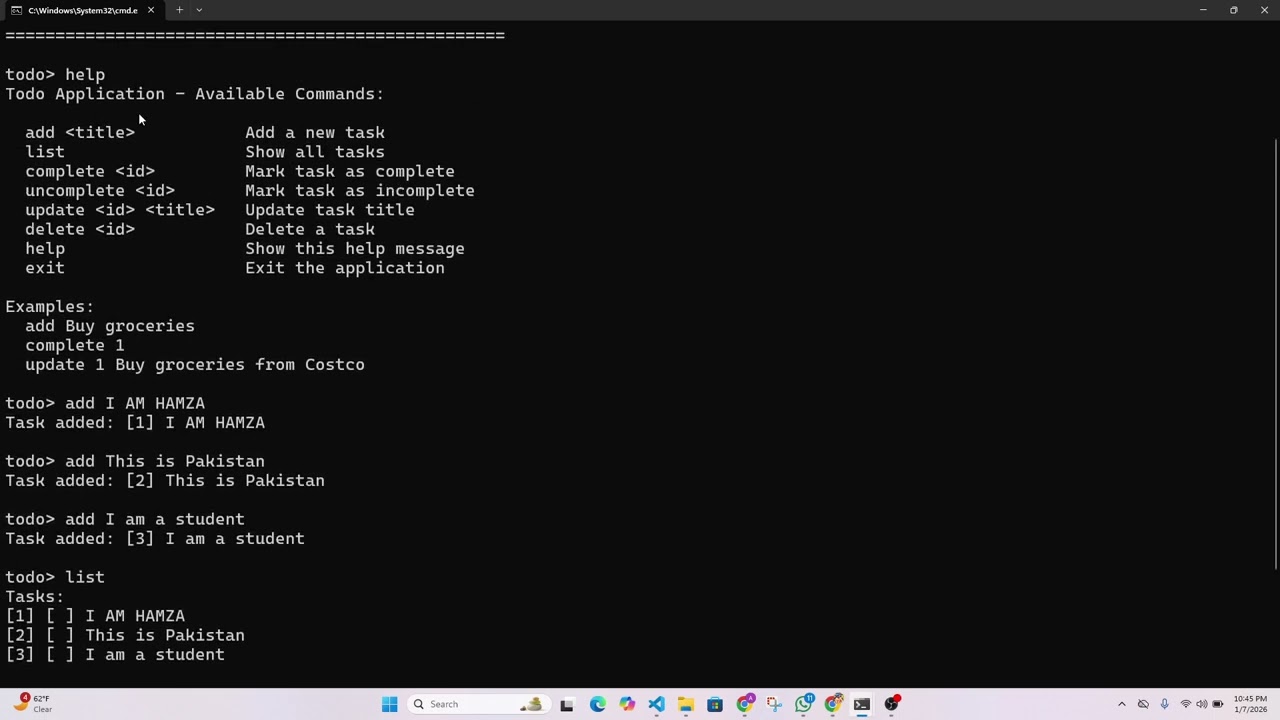
Task: Click the microphone tray icon
Action: click(x=1164, y=704)
